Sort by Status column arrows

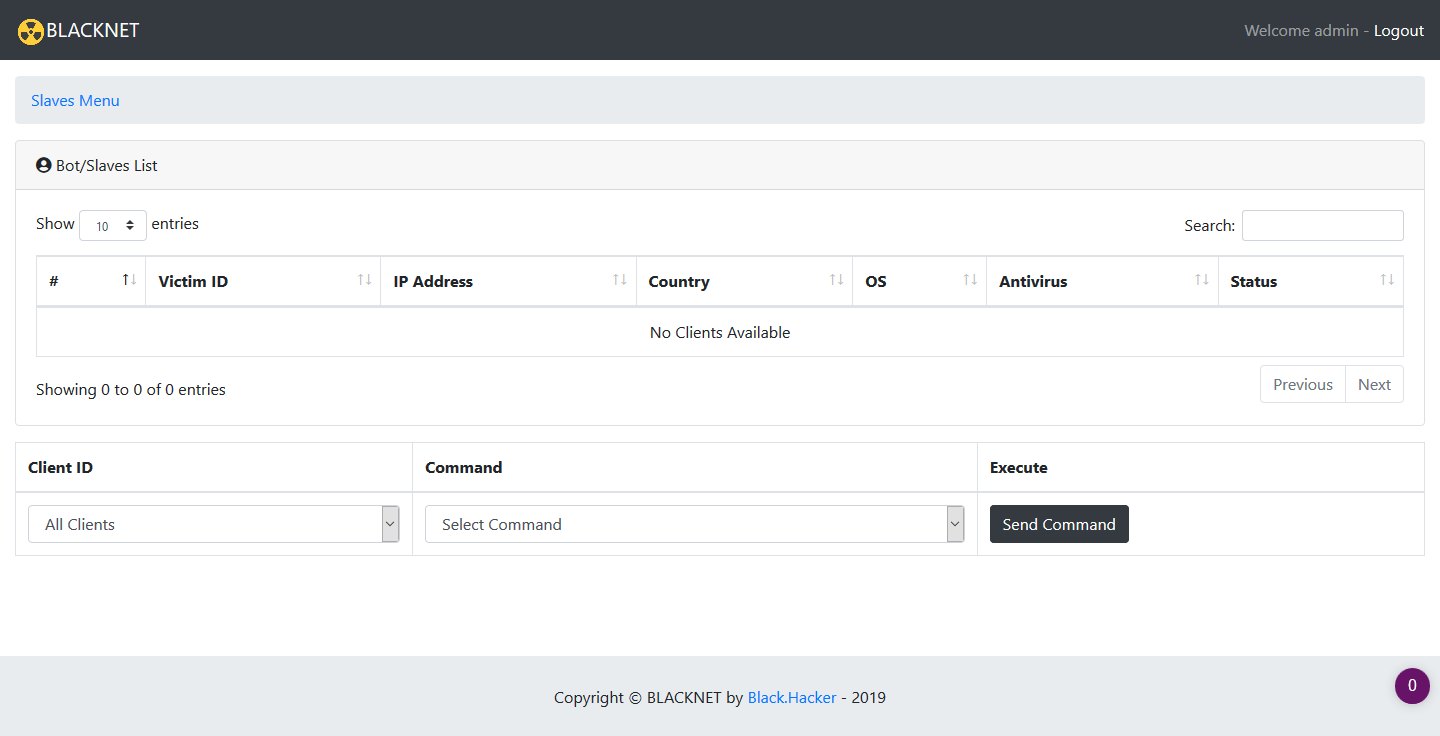(x=1387, y=280)
